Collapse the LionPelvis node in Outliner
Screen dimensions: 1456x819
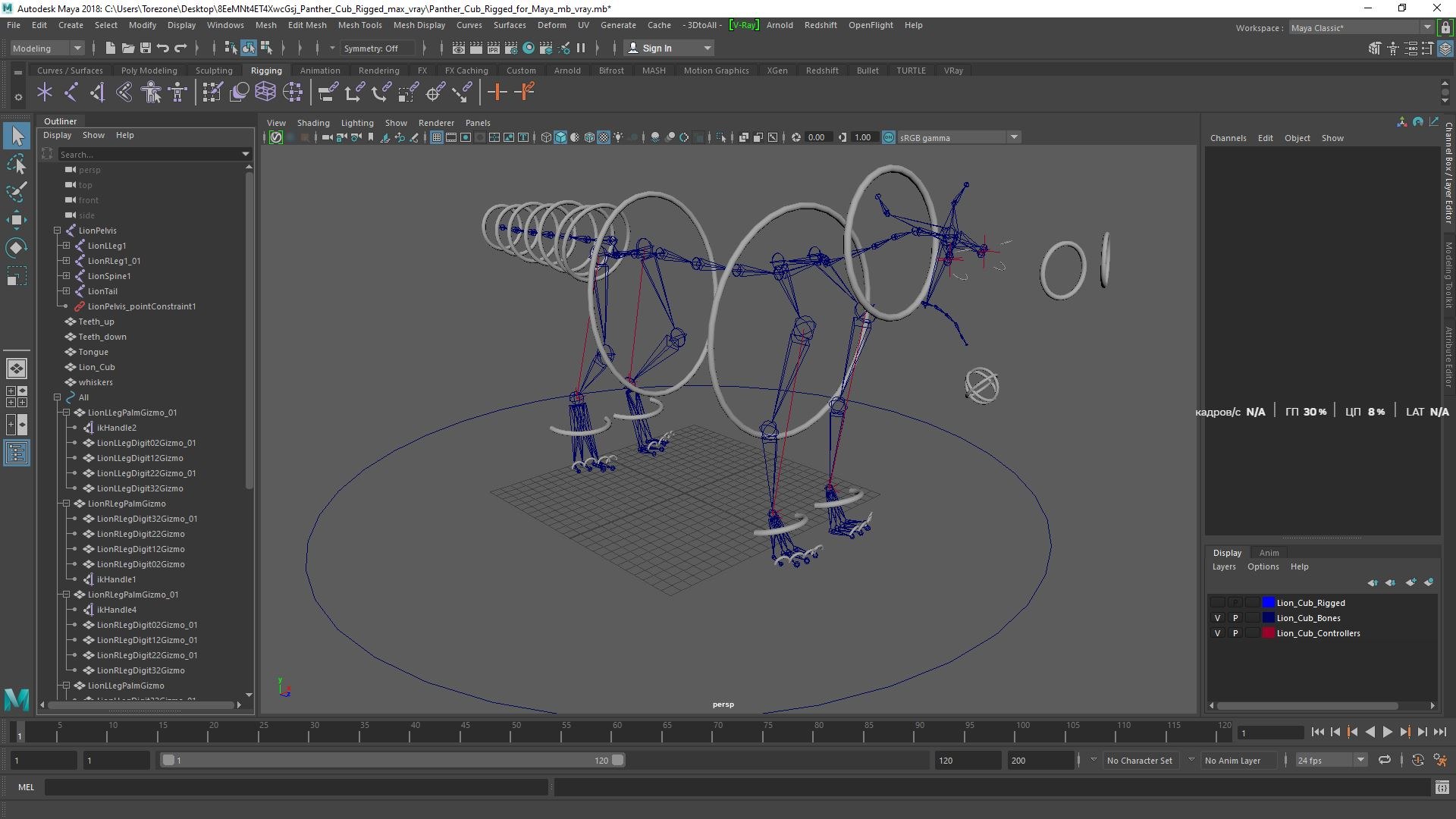57,231
